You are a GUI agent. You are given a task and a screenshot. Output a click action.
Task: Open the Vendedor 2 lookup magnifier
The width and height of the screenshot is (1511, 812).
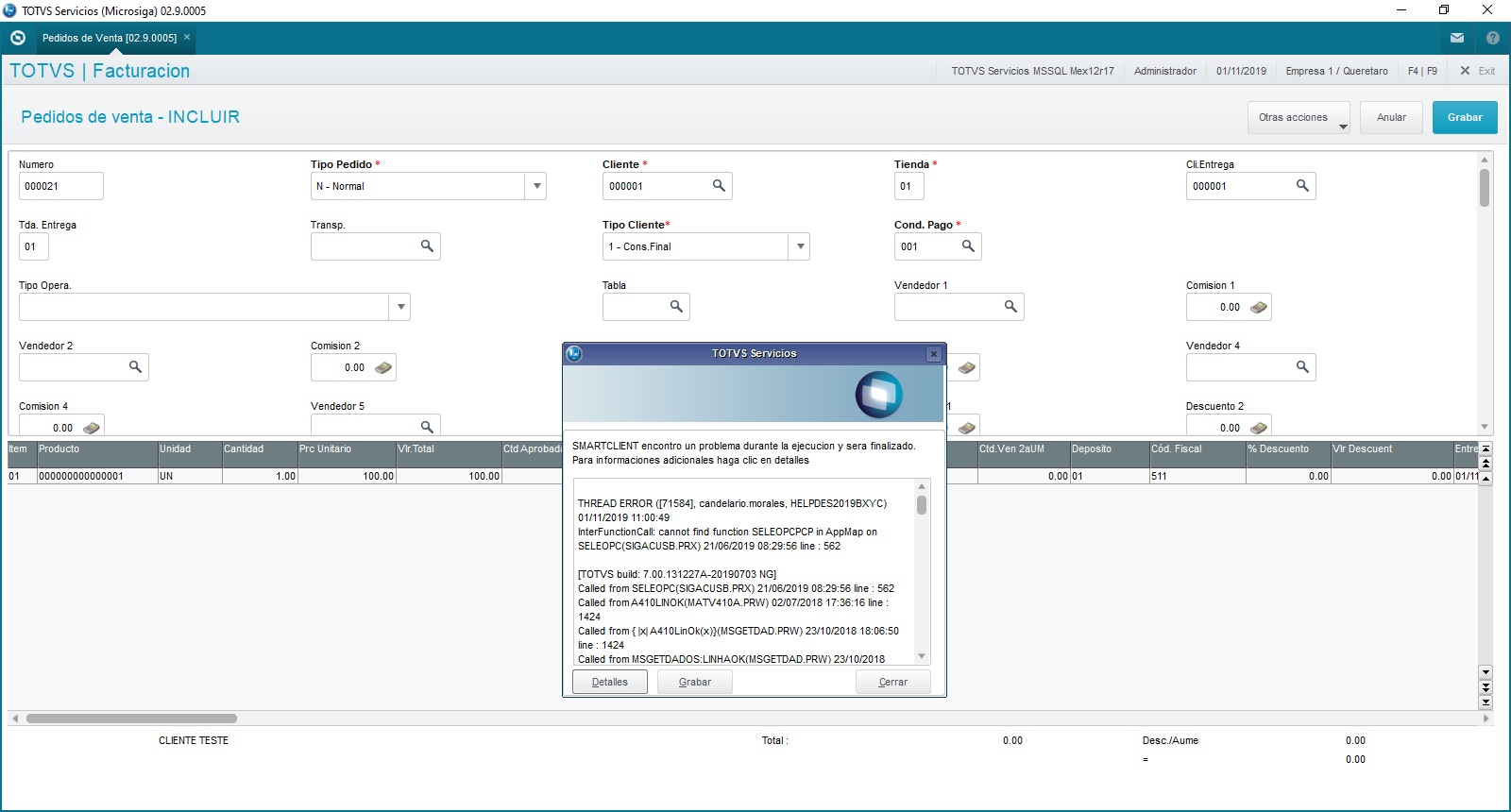[135, 367]
